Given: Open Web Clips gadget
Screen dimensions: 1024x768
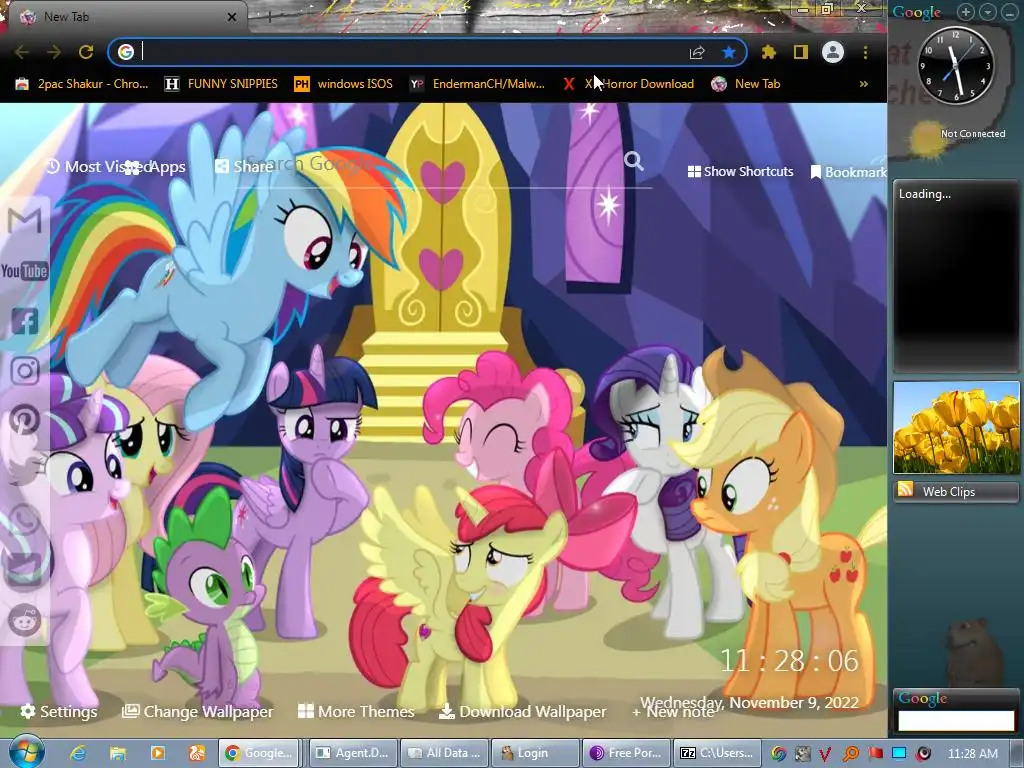Looking at the screenshot, I should (956, 491).
